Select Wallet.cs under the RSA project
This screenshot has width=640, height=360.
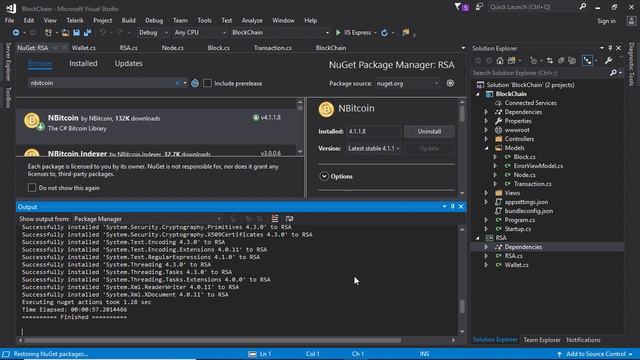pyautogui.click(x=516, y=265)
